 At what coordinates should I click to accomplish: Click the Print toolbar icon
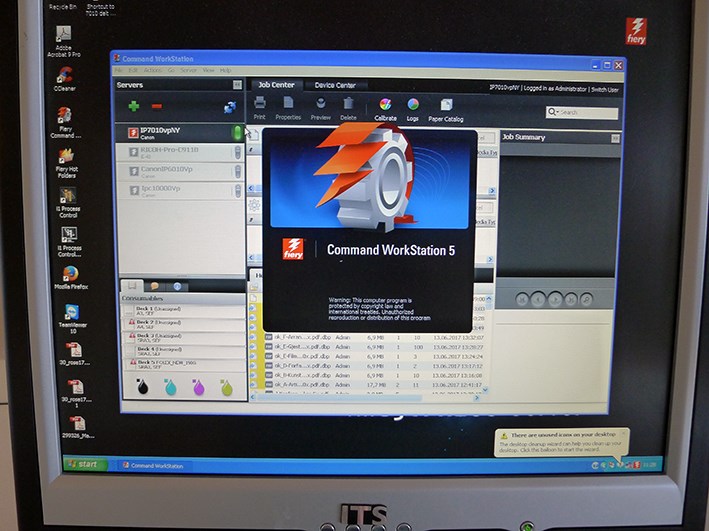point(260,108)
